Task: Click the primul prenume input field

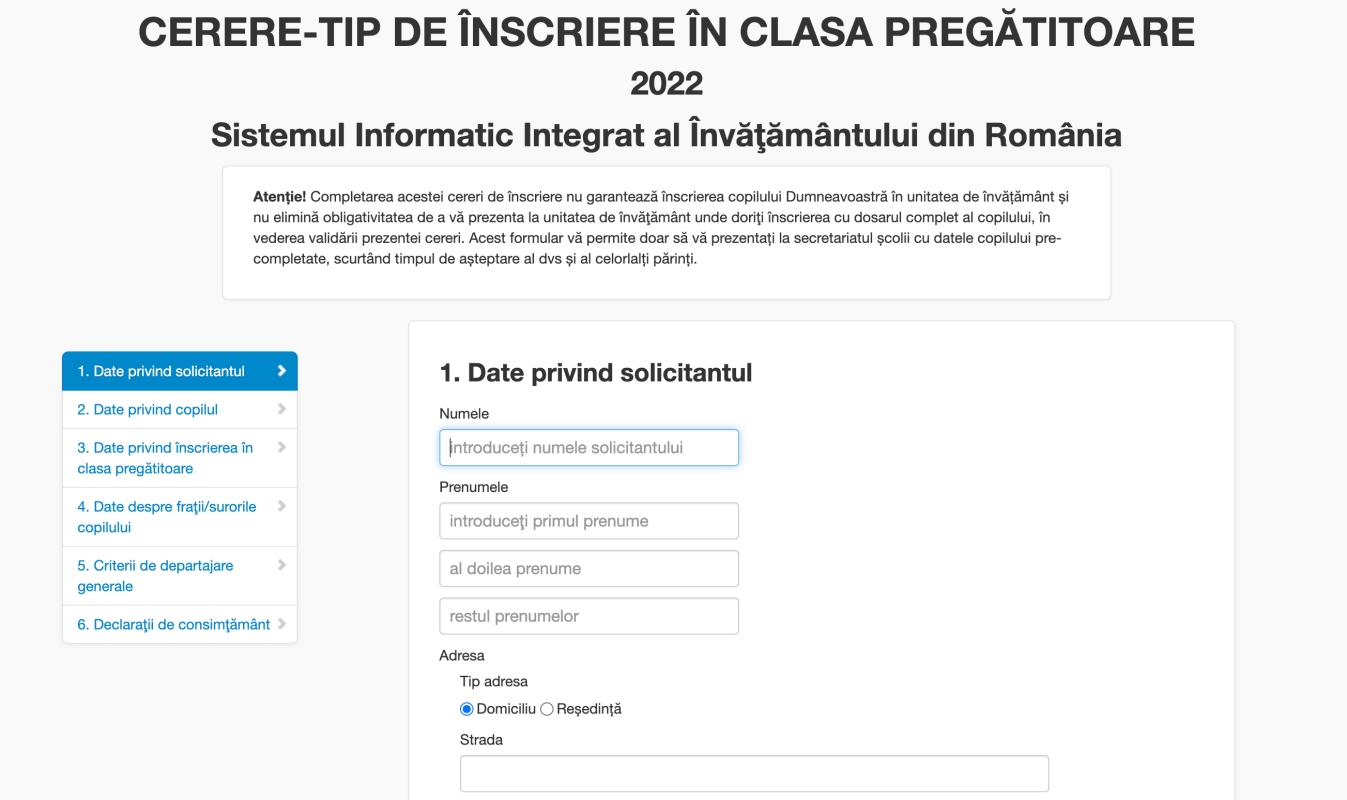Action: click(x=589, y=521)
